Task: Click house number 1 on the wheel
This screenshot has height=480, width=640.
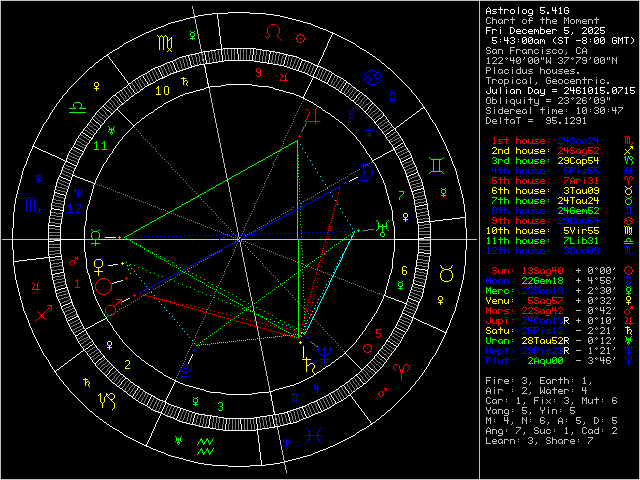Action: pyautogui.click(x=77, y=284)
